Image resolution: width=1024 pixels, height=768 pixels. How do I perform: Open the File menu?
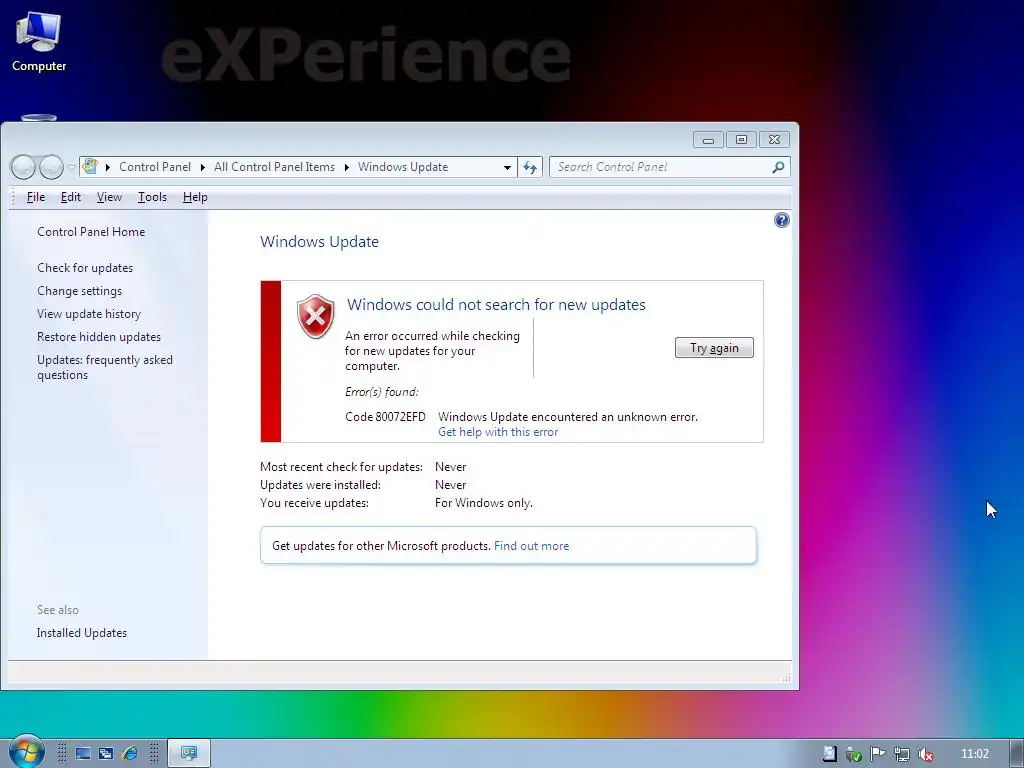36,197
